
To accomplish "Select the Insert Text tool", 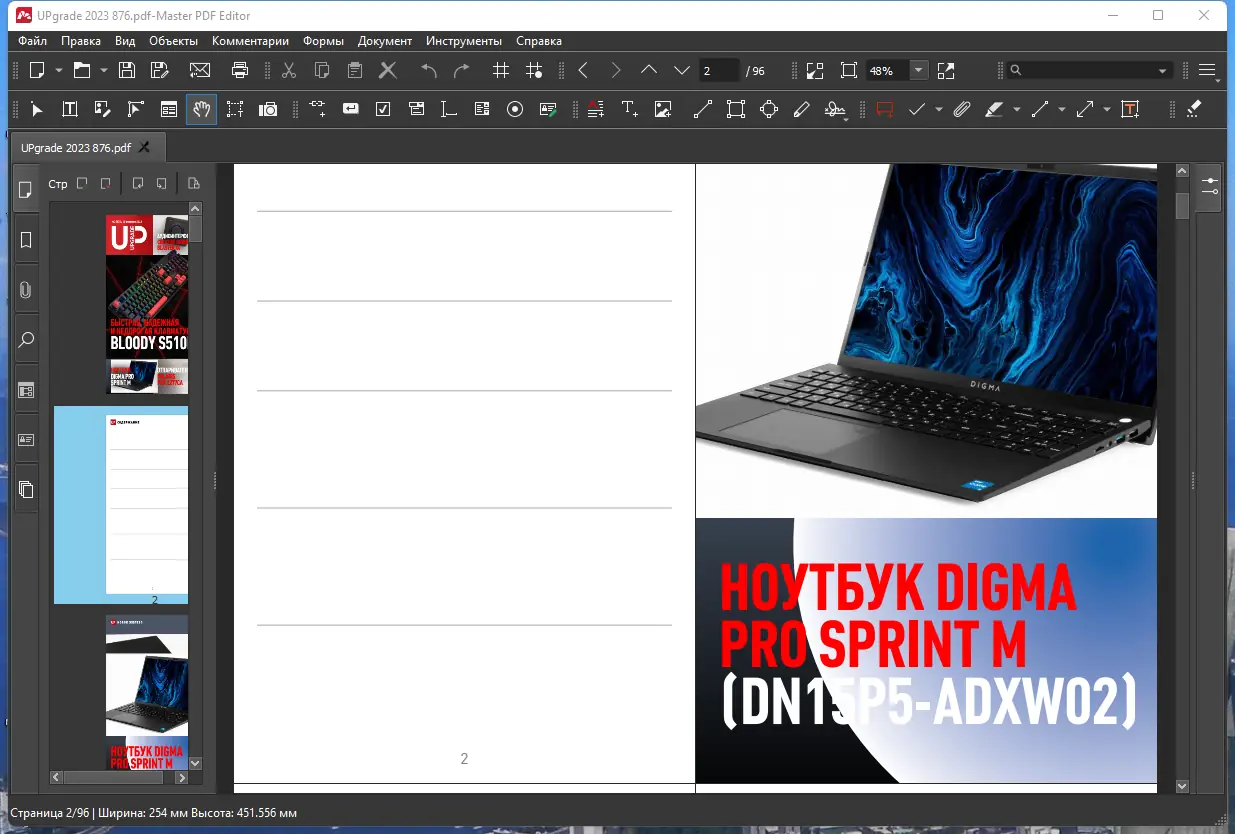I will pos(629,109).
